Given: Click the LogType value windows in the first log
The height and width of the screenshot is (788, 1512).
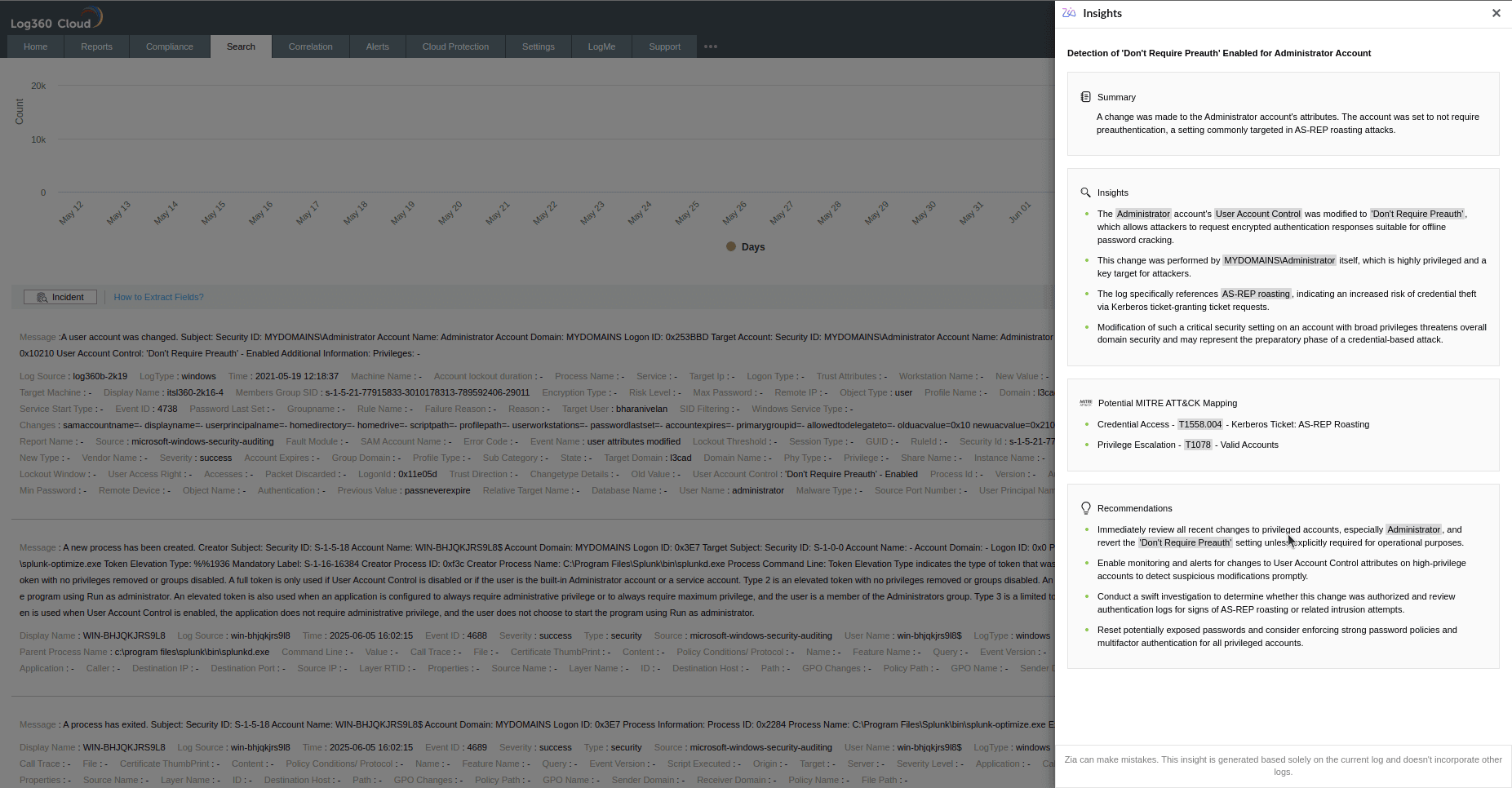Looking at the screenshot, I should tap(199, 376).
